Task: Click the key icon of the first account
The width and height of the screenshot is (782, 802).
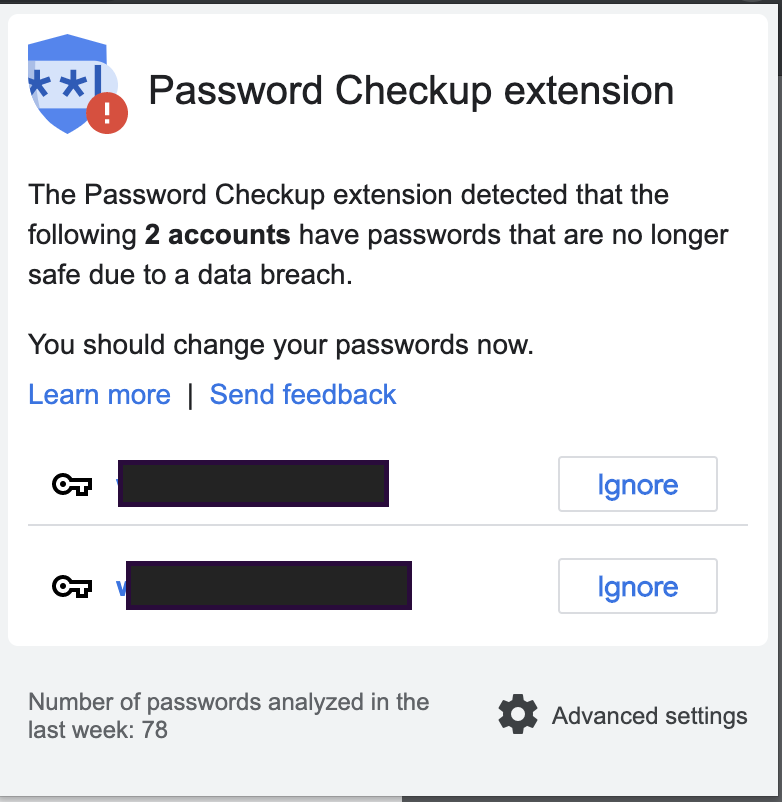Action: coord(71,486)
